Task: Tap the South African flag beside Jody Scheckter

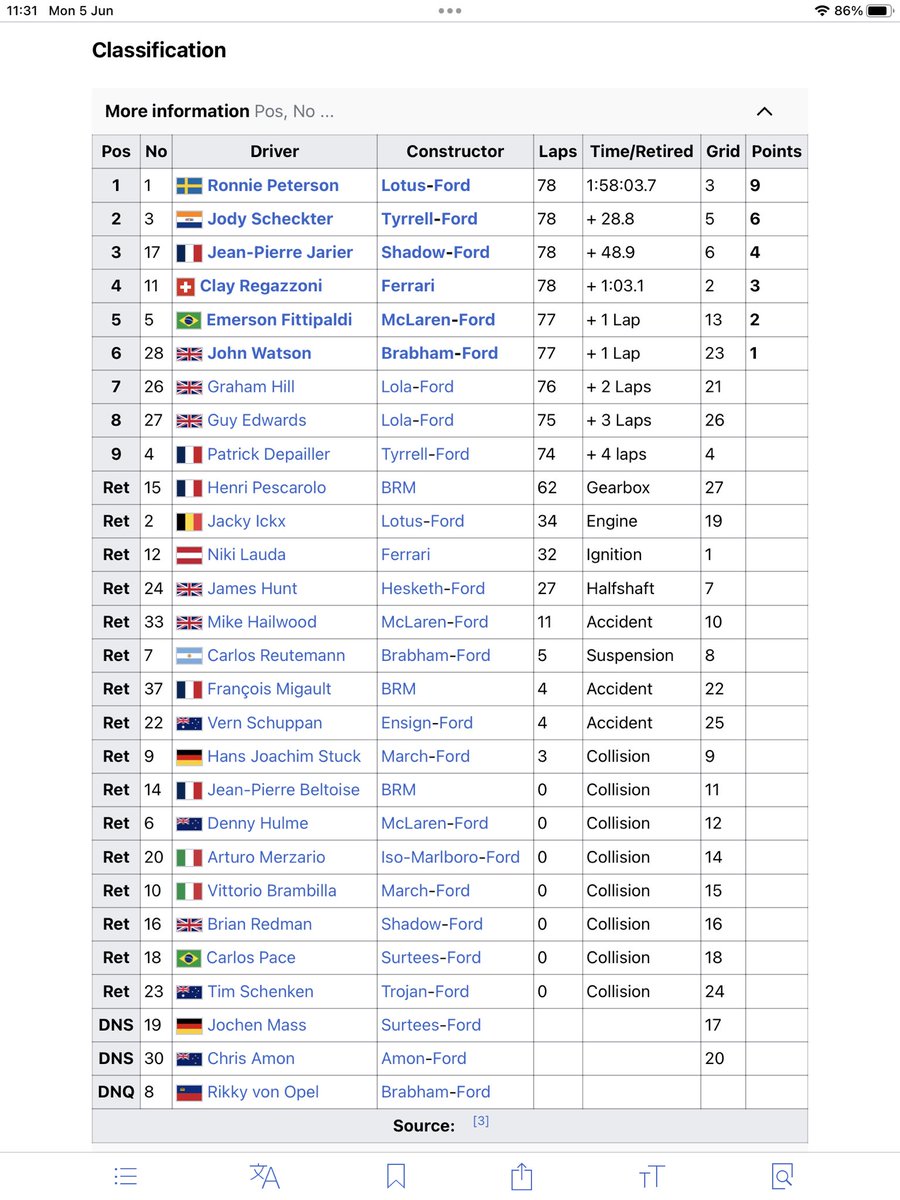Action: coord(189,219)
